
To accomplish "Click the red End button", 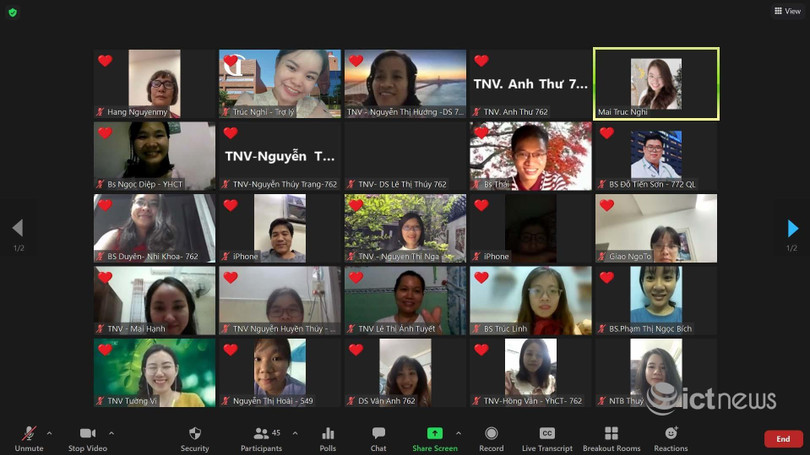I will click(783, 439).
